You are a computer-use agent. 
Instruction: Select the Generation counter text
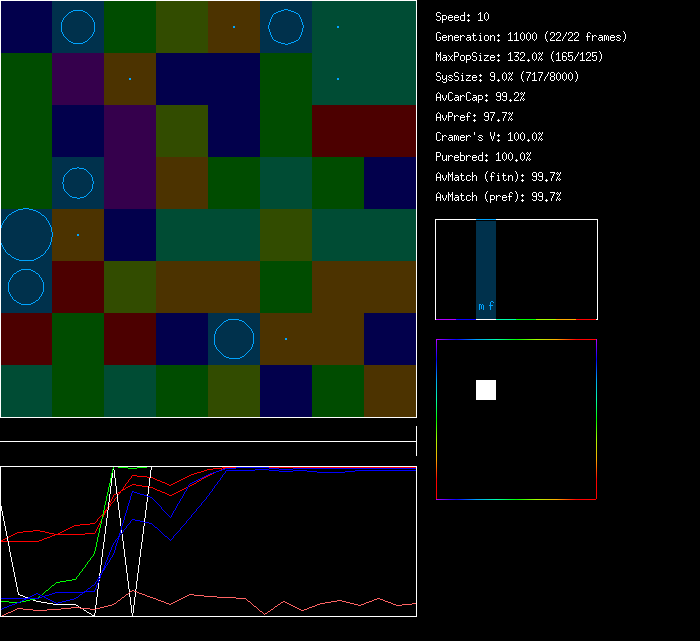click(x=531, y=37)
